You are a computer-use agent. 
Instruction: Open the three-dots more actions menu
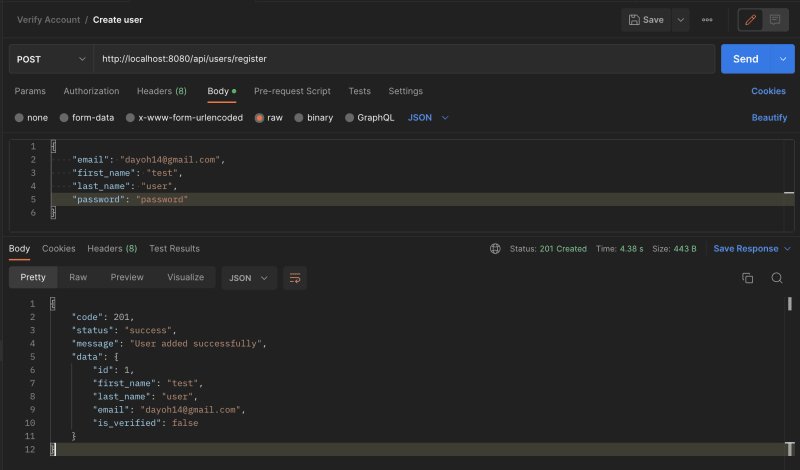[x=707, y=20]
